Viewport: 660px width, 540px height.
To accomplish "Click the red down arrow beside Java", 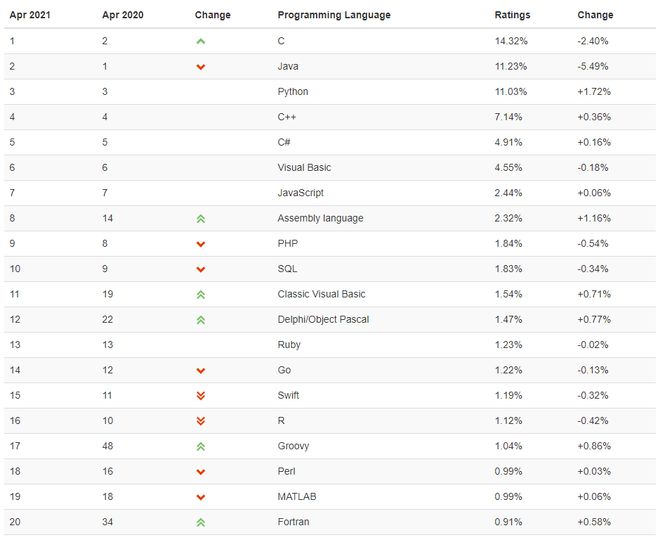I will 201,67.
